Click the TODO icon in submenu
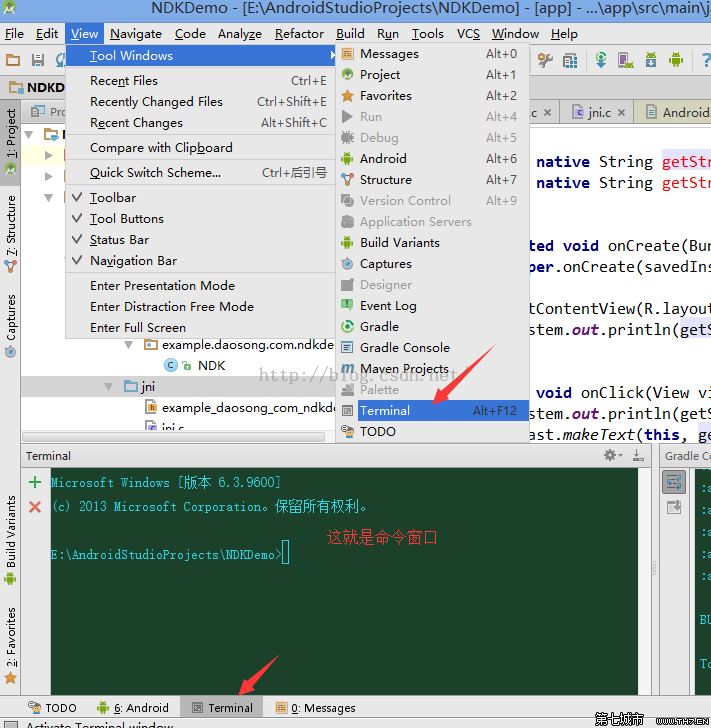 [x=347, y=431]
